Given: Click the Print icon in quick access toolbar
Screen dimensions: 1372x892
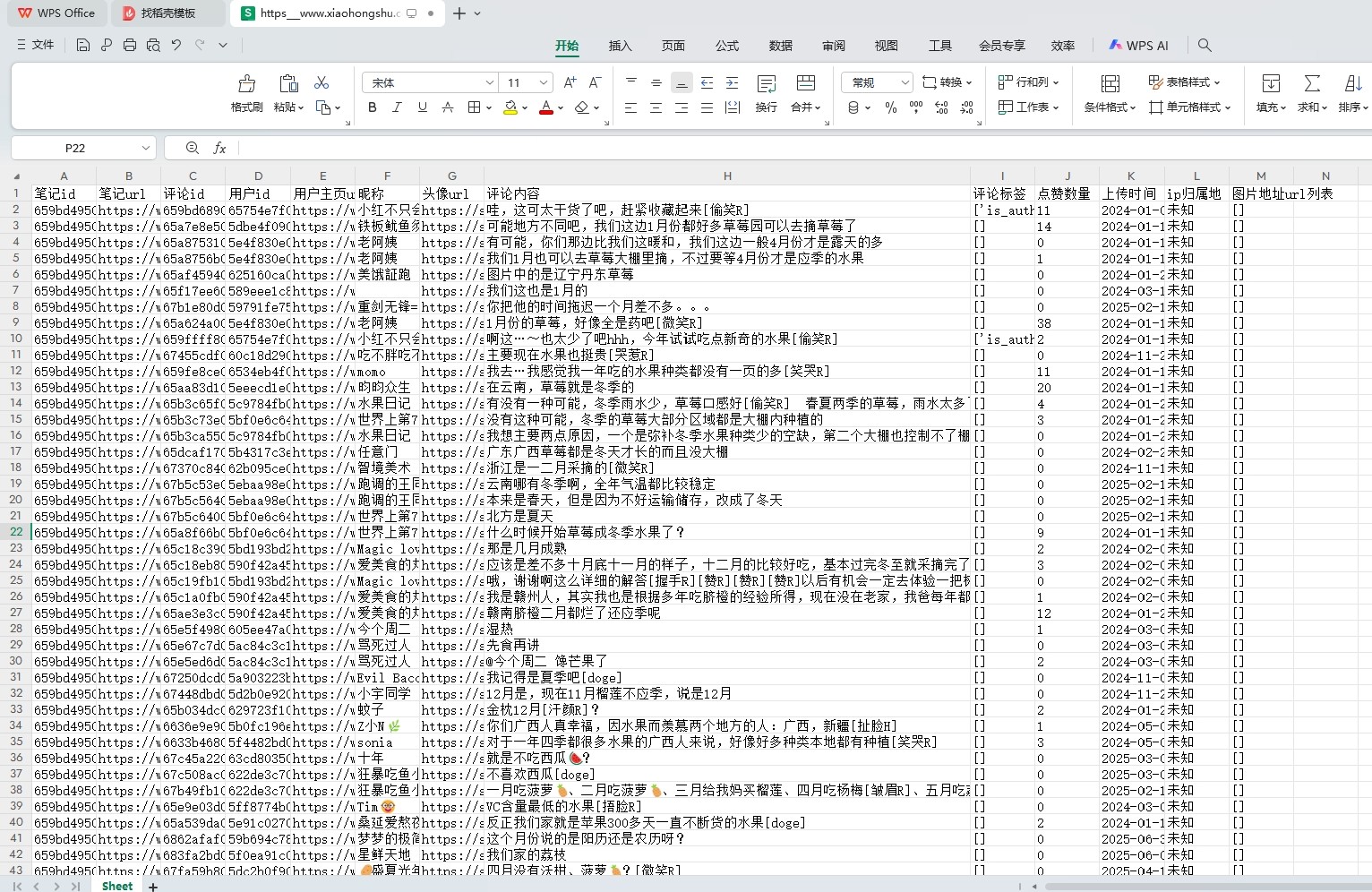Looking at the screenshot, I should [x=130, y=45].
